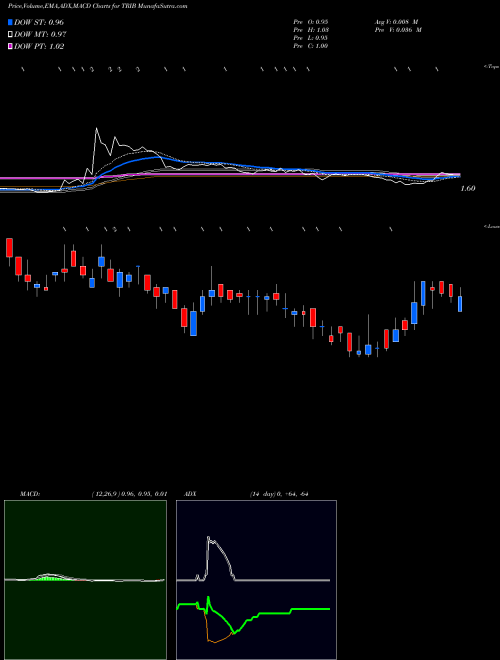Open the dark blue ADX indicator chart

click(256, 580)
